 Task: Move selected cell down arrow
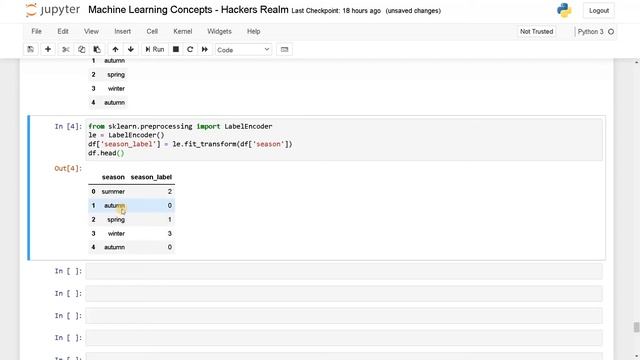coord(131,49)
